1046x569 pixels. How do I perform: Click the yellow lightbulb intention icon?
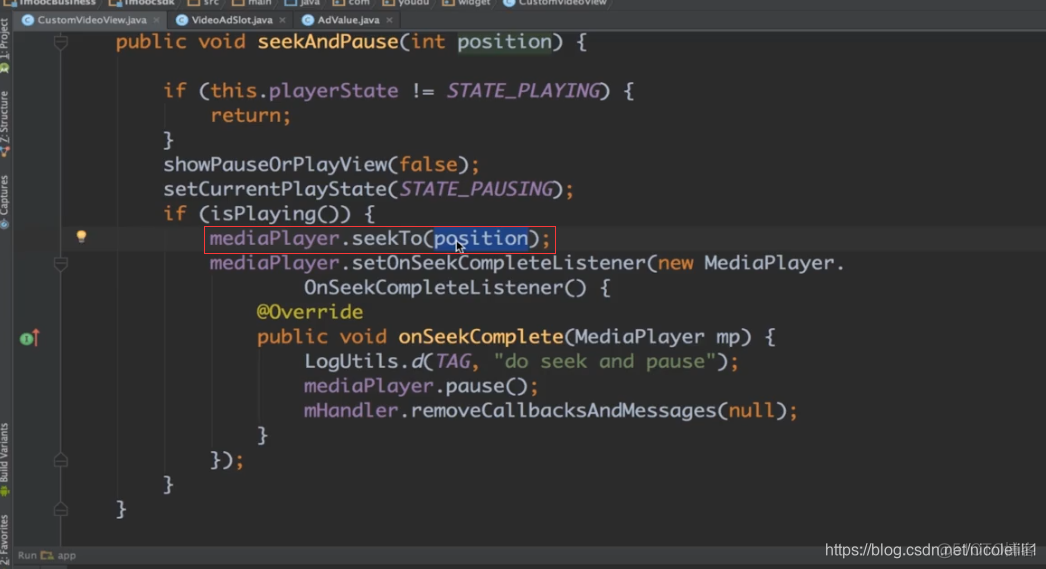82,237
